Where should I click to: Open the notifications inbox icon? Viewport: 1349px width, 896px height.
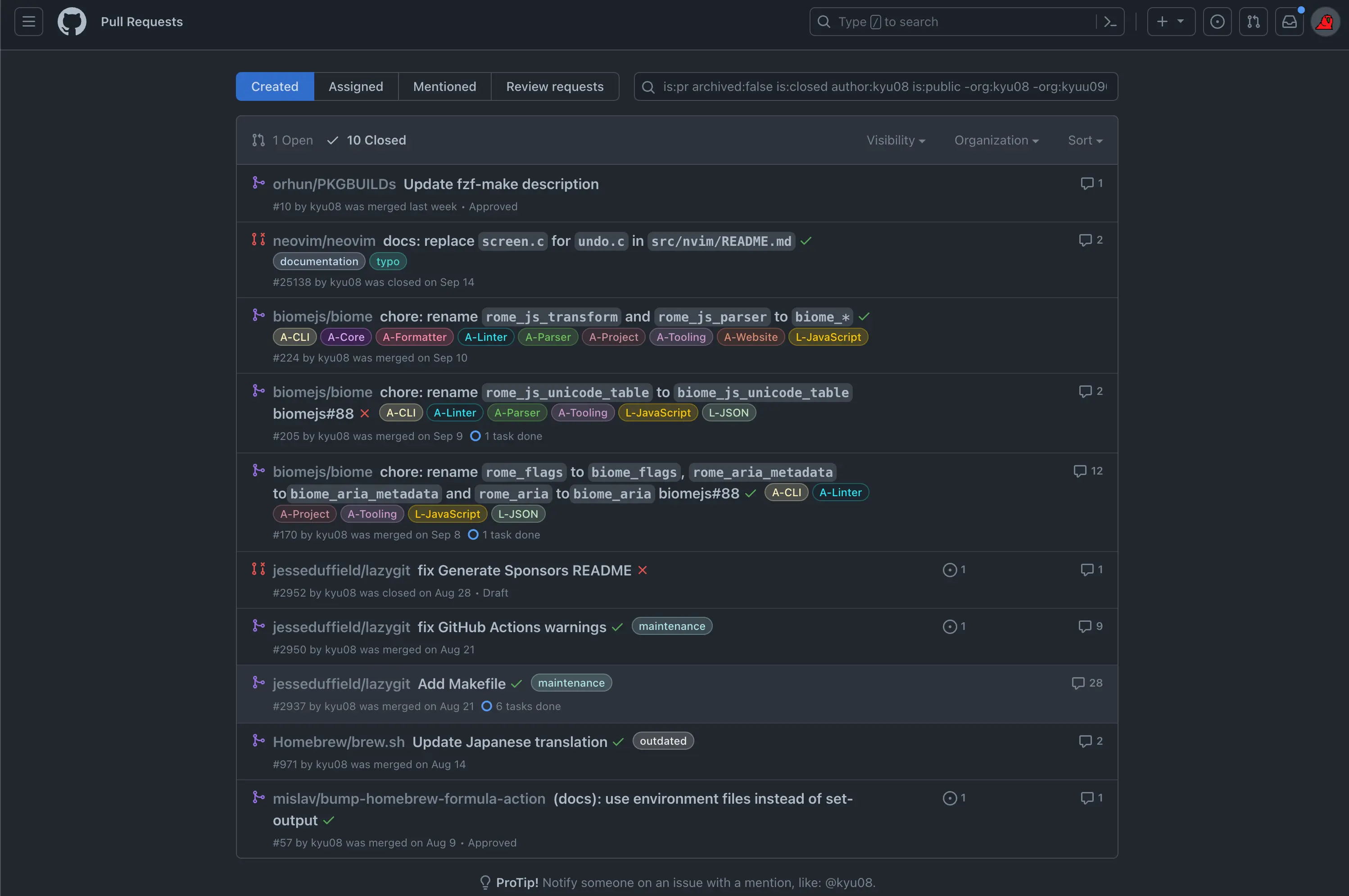tap(1289, 22)
